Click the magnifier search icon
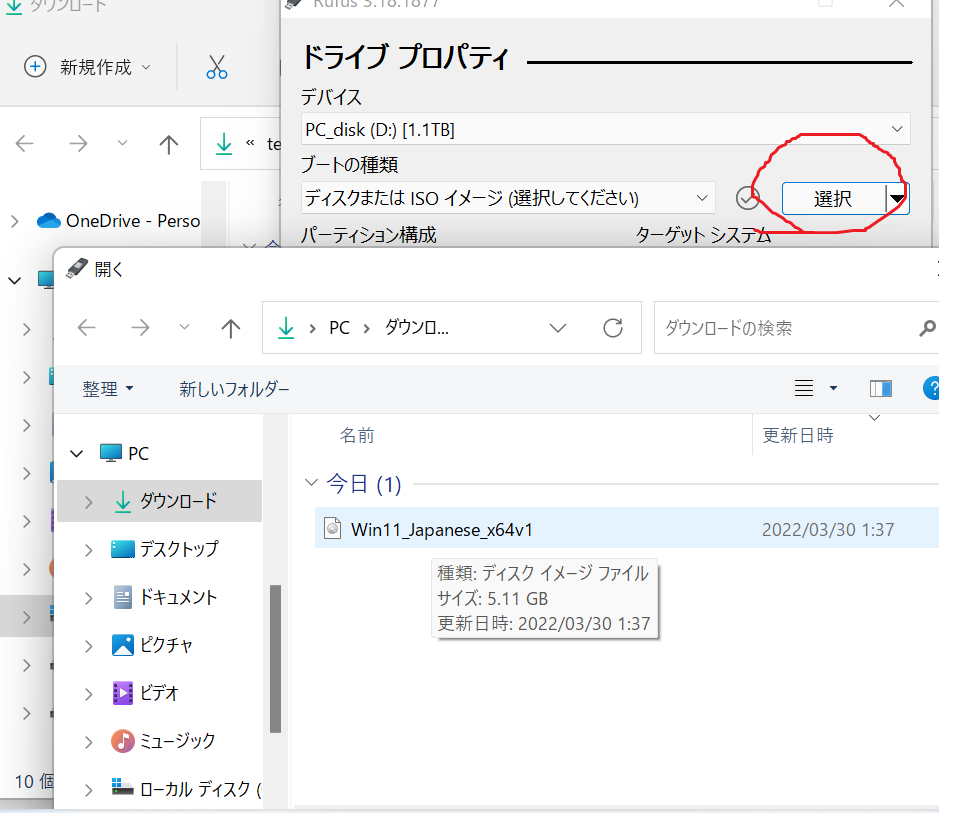The image size is (960, 813). point(928,329)
